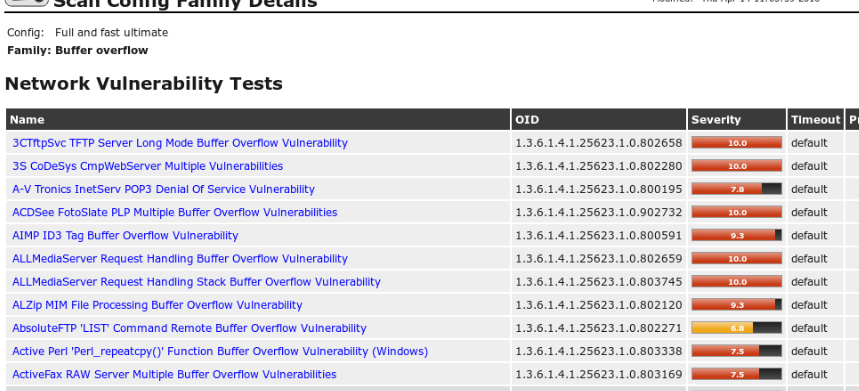859x391 pixels.
Task: Open 3CTftpSvc TFTP Server Long Mode vulnerability link
Action: [180, 143]
